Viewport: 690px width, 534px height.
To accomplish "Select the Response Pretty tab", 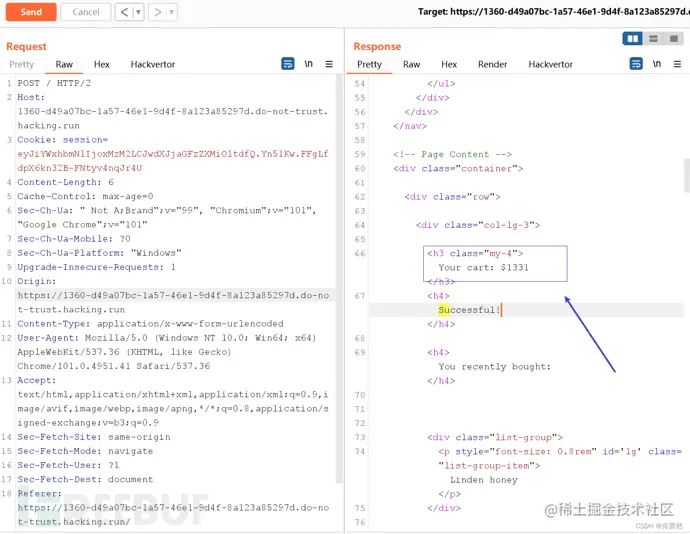I will point(369,64).
